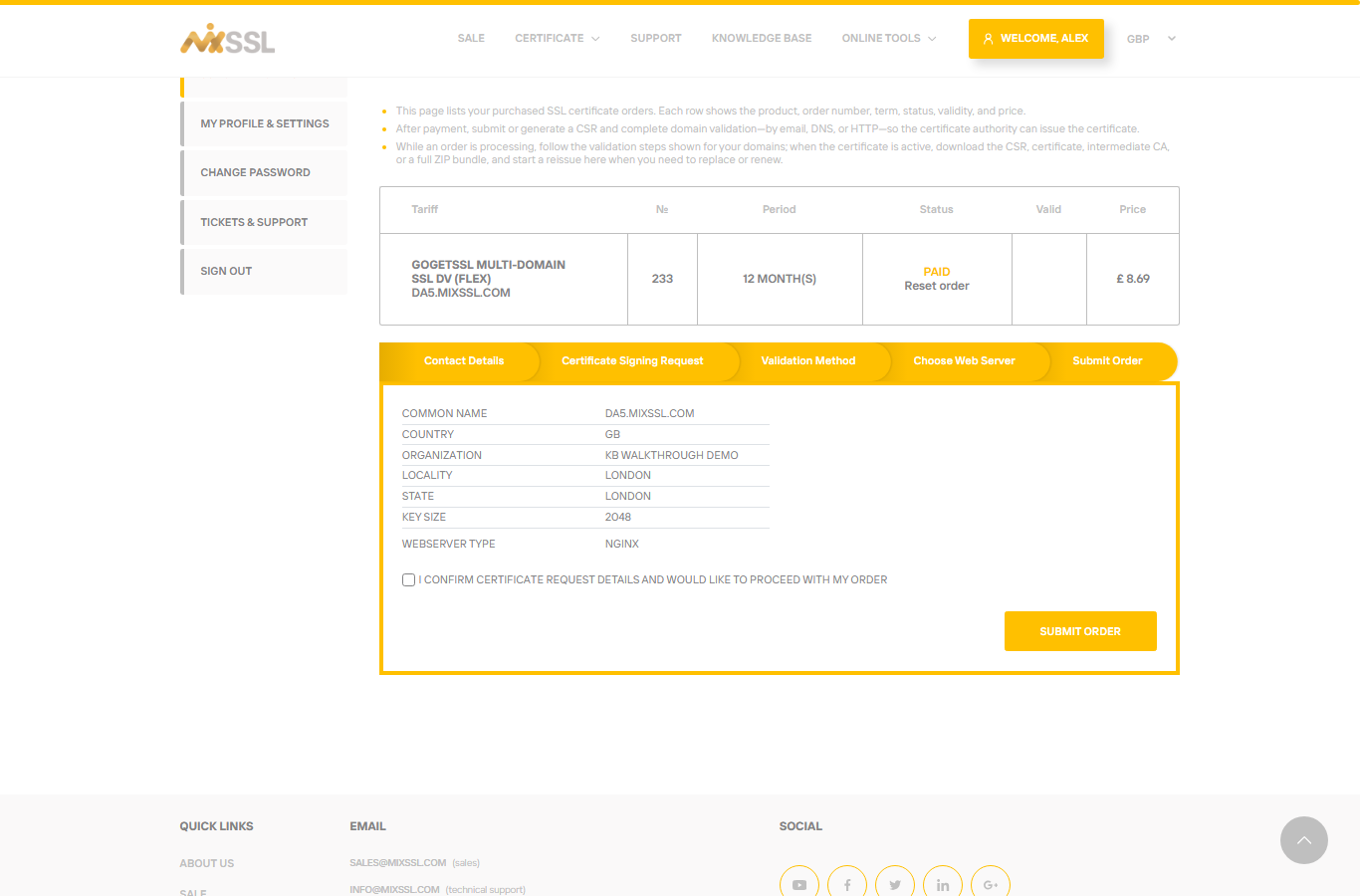Open the Support menu item
1360x896 pixels.
(x=656, y=39)
